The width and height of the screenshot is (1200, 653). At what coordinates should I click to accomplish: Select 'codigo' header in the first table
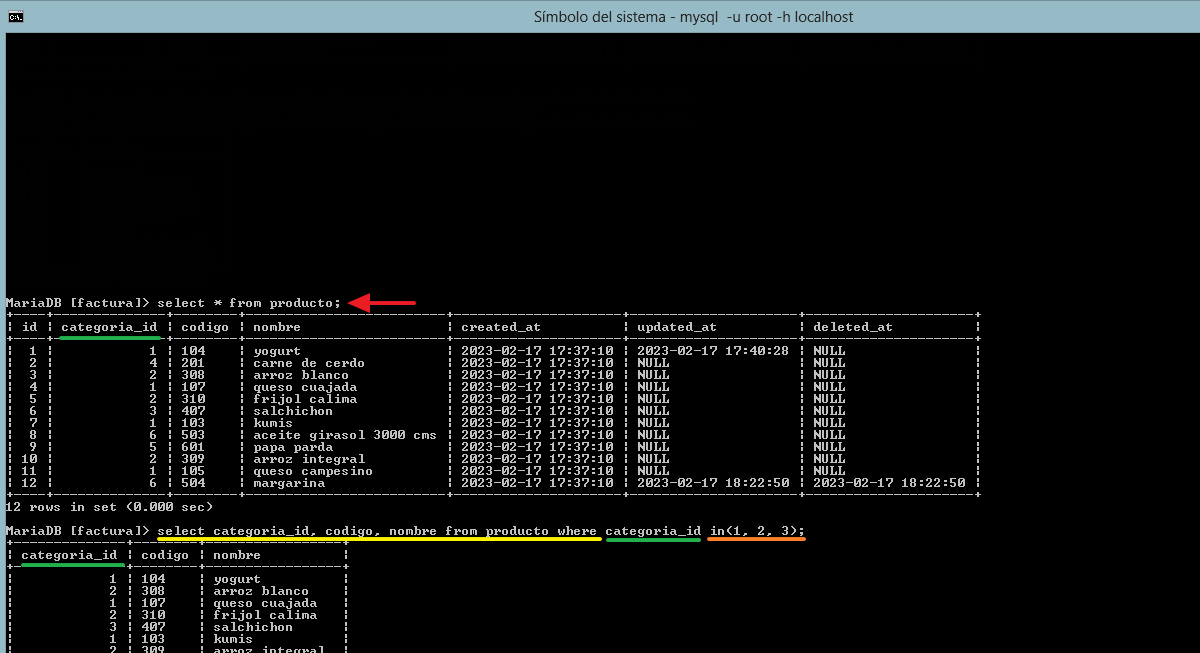(205, 327)
